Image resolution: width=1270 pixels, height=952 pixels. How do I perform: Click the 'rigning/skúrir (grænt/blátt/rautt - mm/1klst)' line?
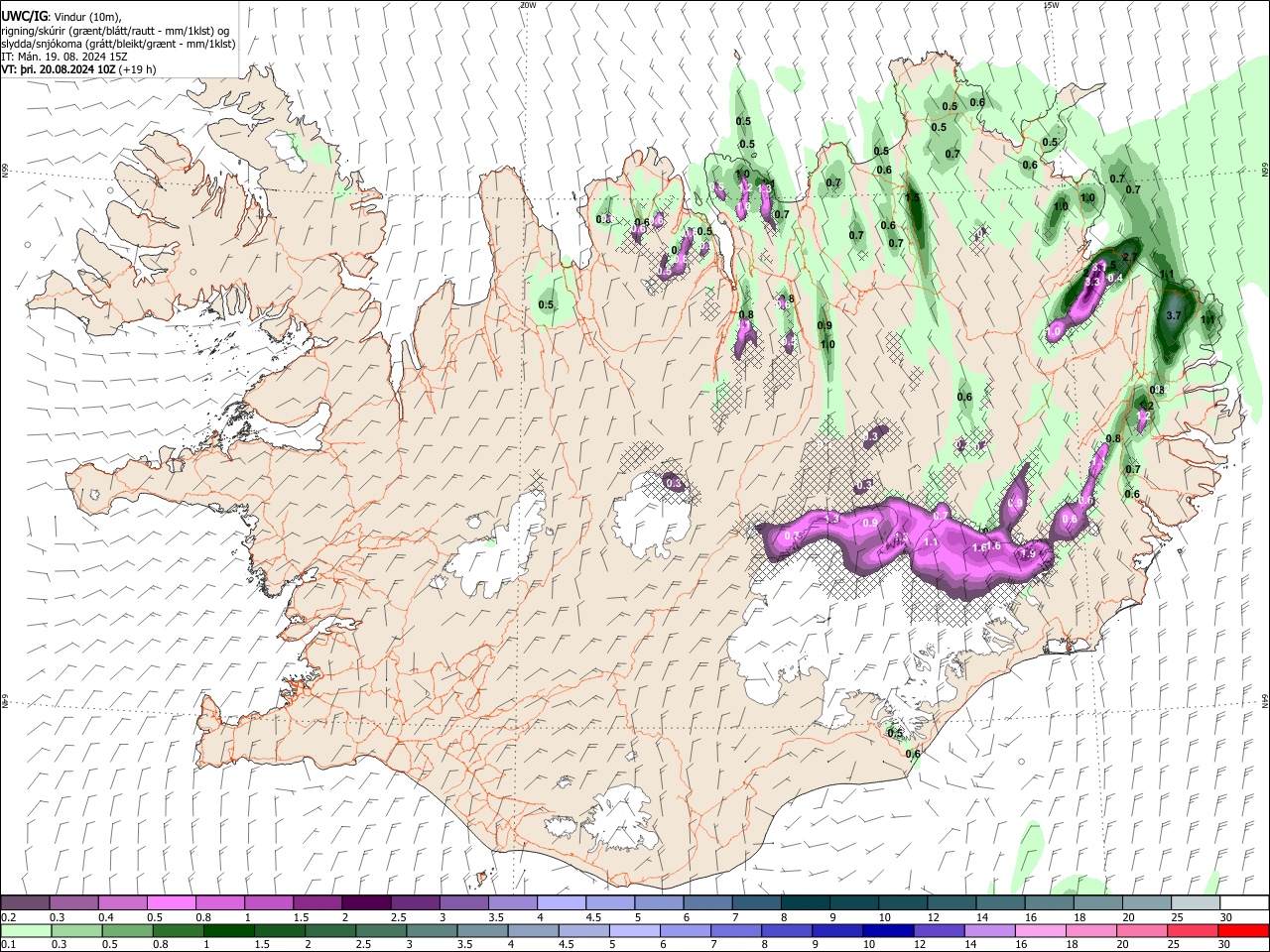pos(115,30)
